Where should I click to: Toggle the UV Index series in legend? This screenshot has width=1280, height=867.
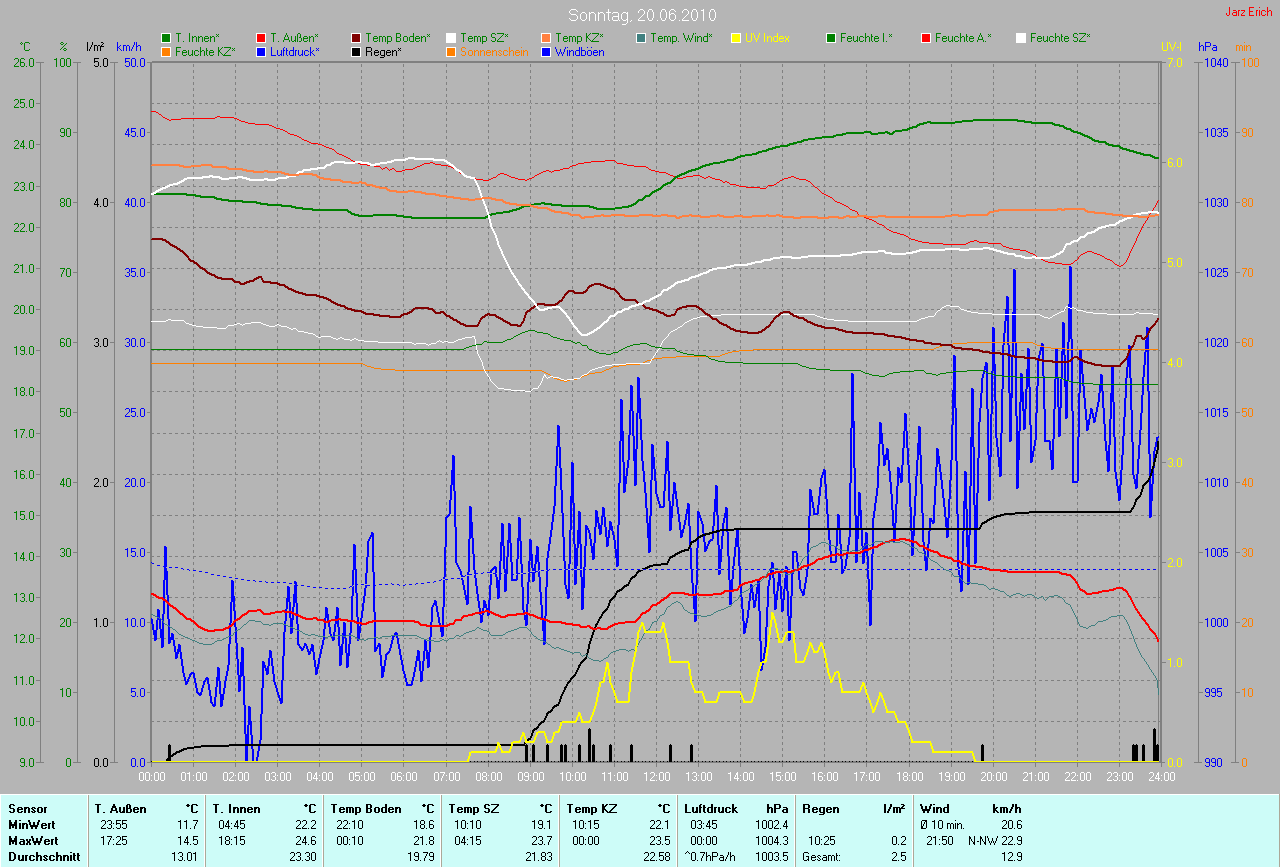point(767,38)
